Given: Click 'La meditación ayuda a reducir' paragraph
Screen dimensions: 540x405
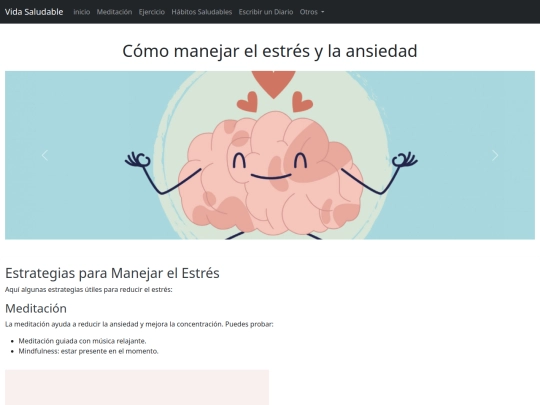Looking at the screenshot, I should [x=139, y=324].
